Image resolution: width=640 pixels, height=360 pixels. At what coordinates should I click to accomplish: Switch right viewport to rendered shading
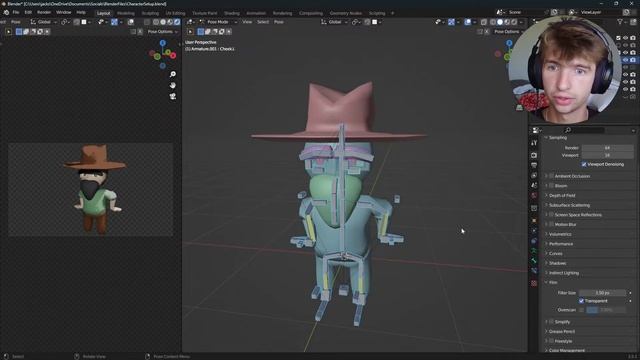tap(514, 22)
